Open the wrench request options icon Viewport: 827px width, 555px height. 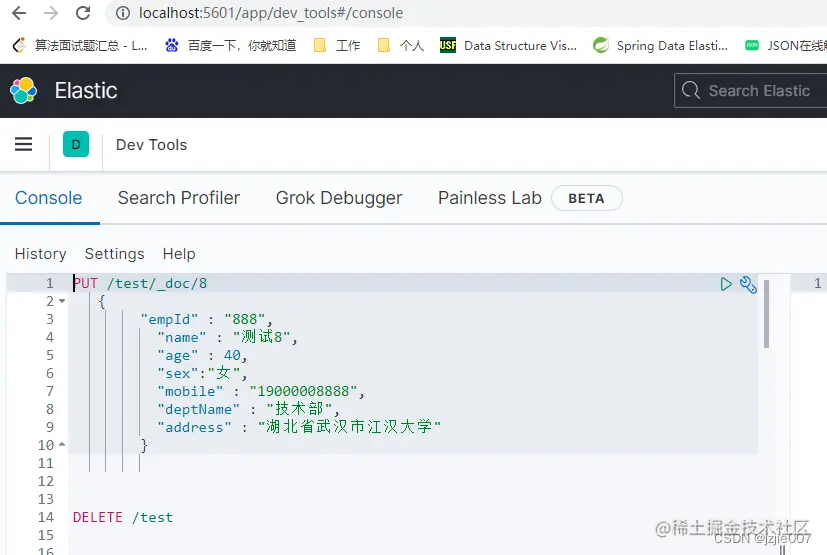click(x=748, y=284)
